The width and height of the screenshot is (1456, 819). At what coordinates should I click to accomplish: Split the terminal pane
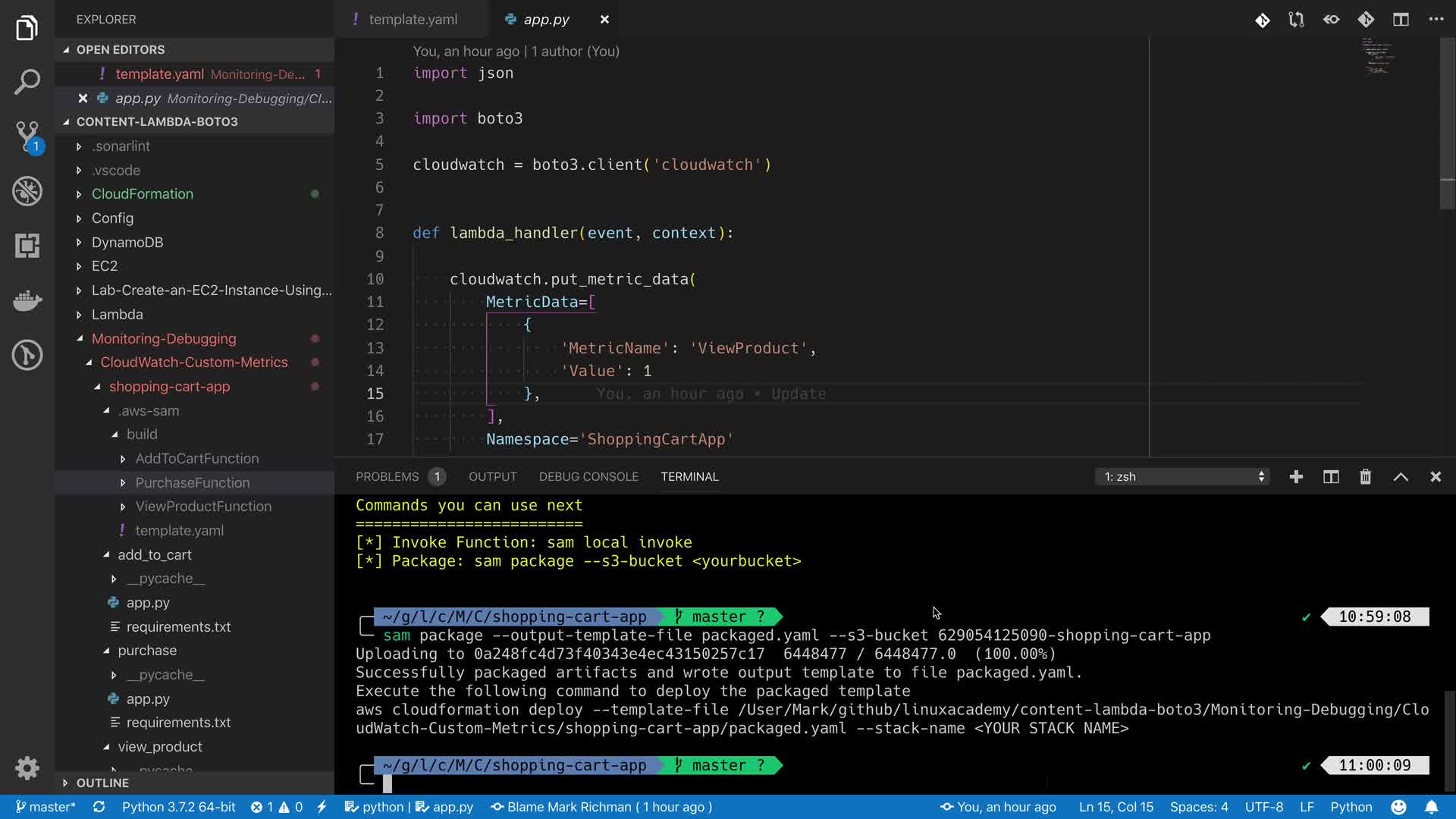1331,477
